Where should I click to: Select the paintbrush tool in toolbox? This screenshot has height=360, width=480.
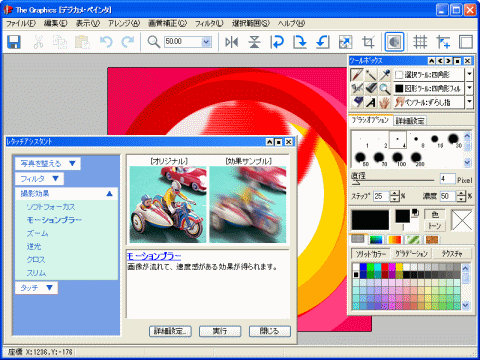point(357,75)
